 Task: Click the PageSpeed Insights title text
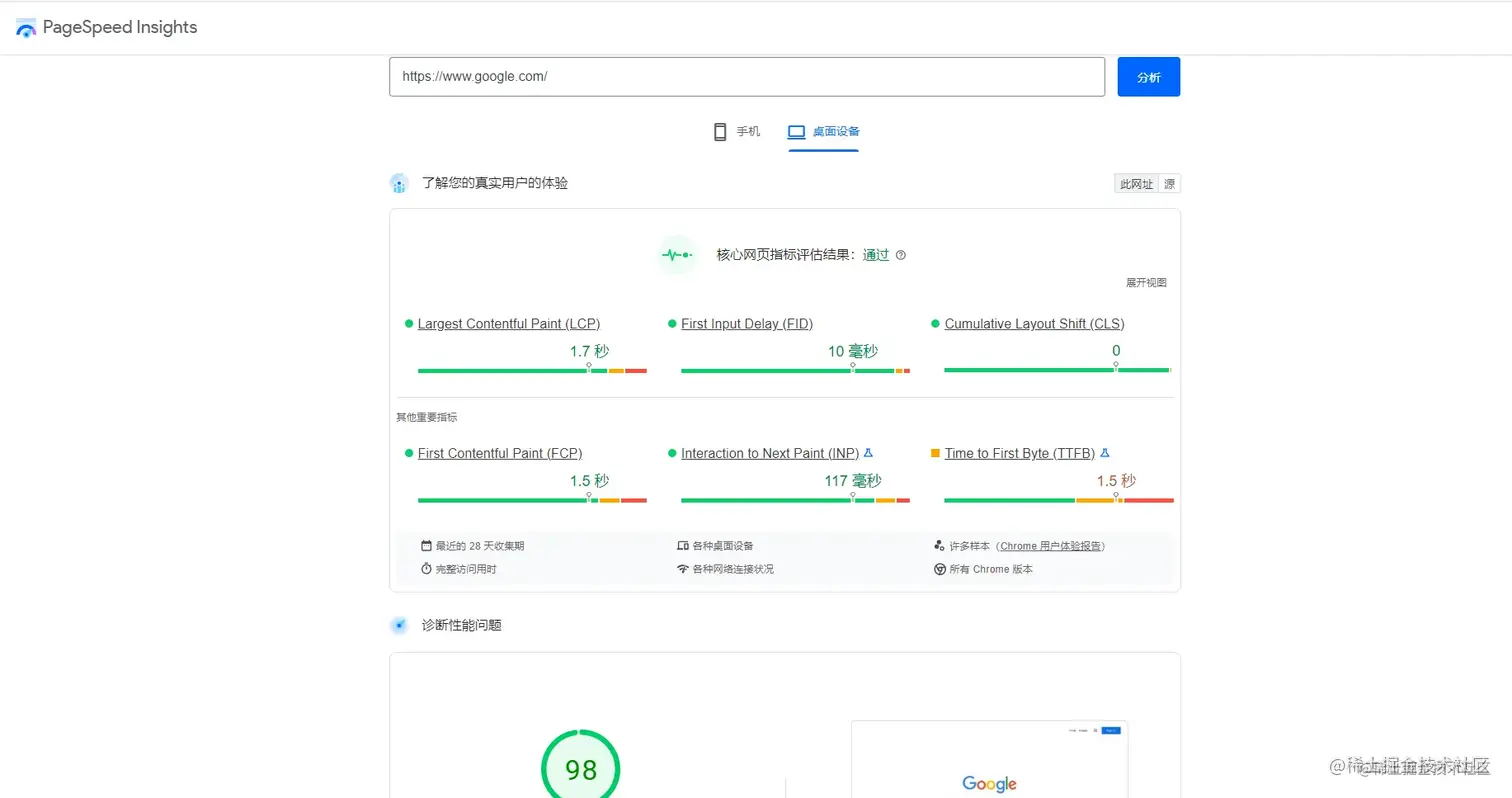(x=120, y=27)
